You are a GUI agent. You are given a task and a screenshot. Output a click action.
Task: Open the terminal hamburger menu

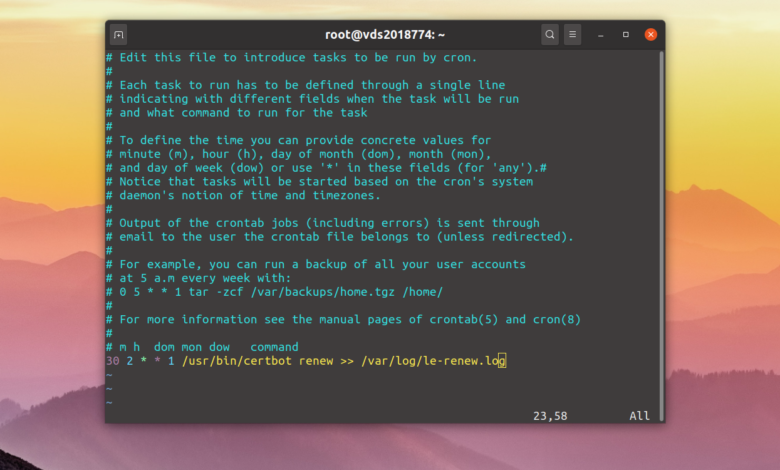572,34
